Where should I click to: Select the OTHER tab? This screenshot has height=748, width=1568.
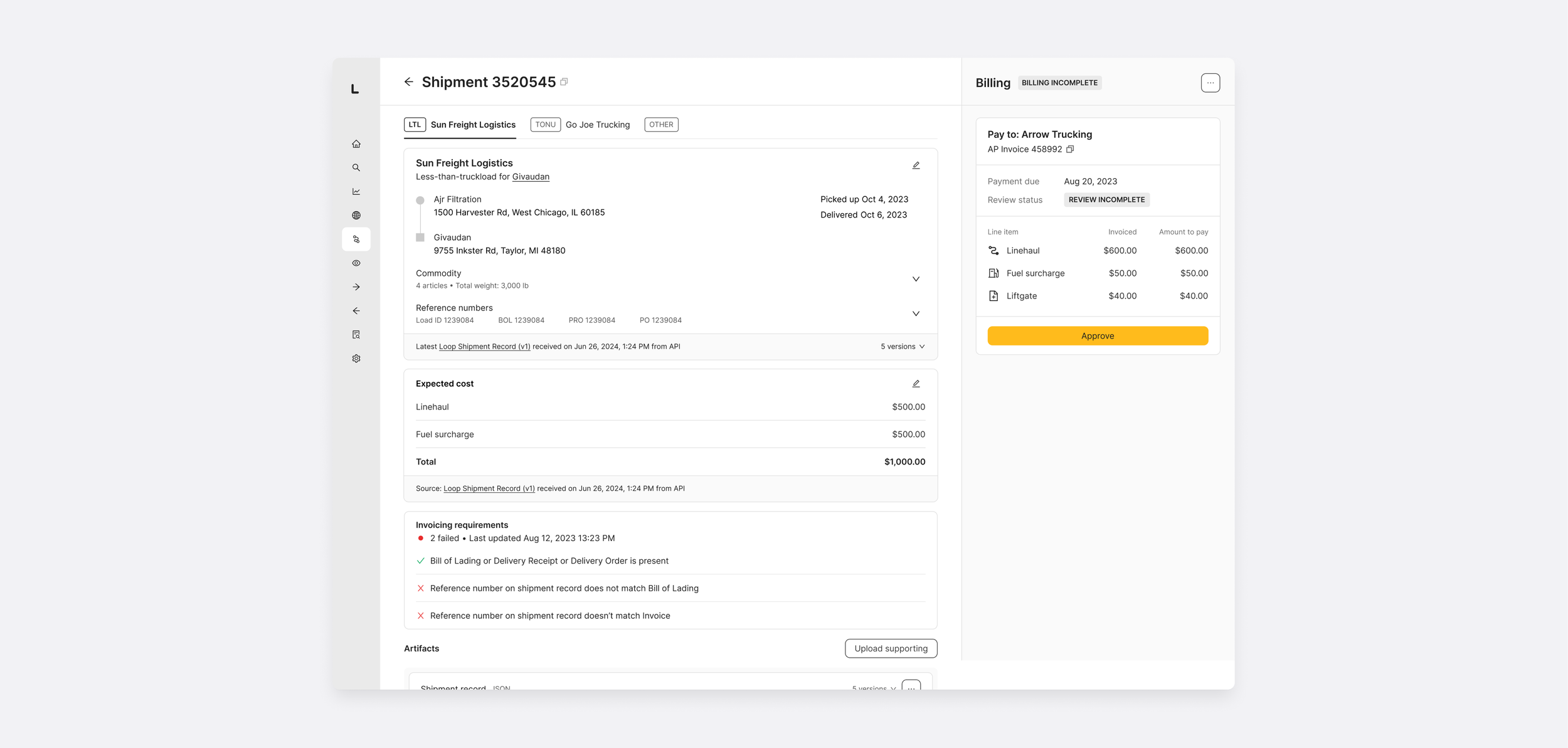(661, 125)
